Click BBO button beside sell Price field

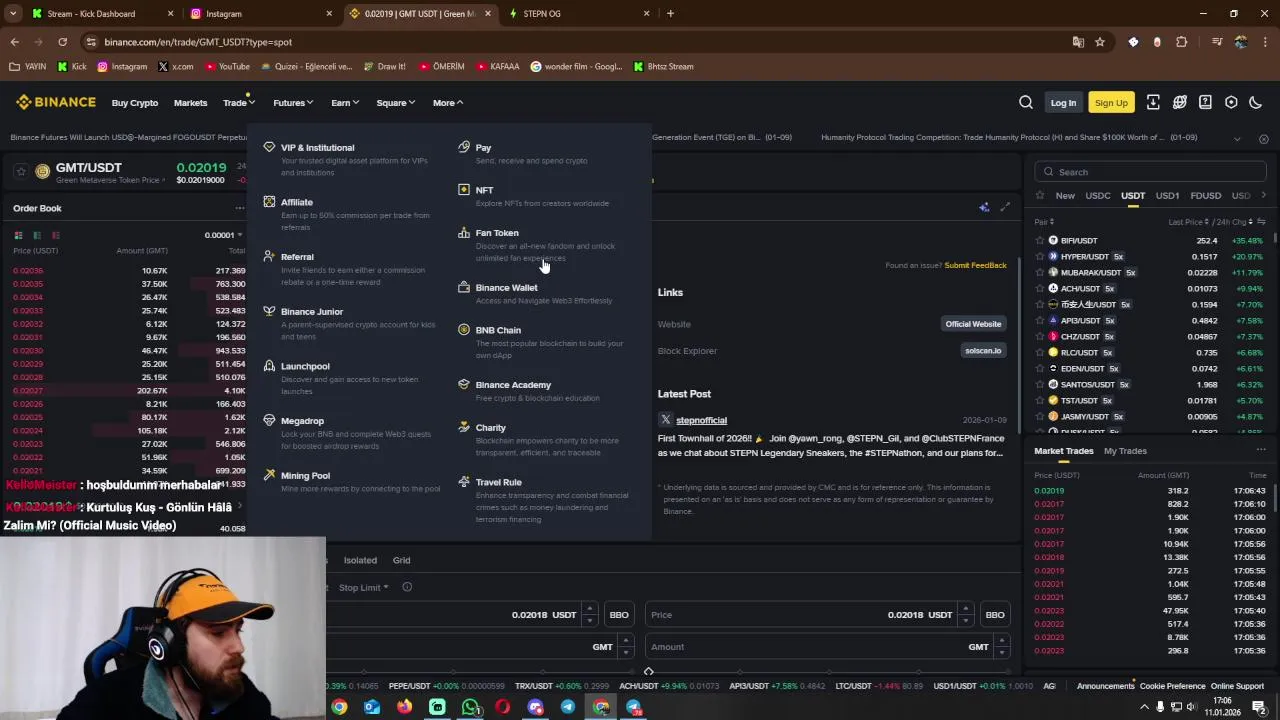click(994, 615)
